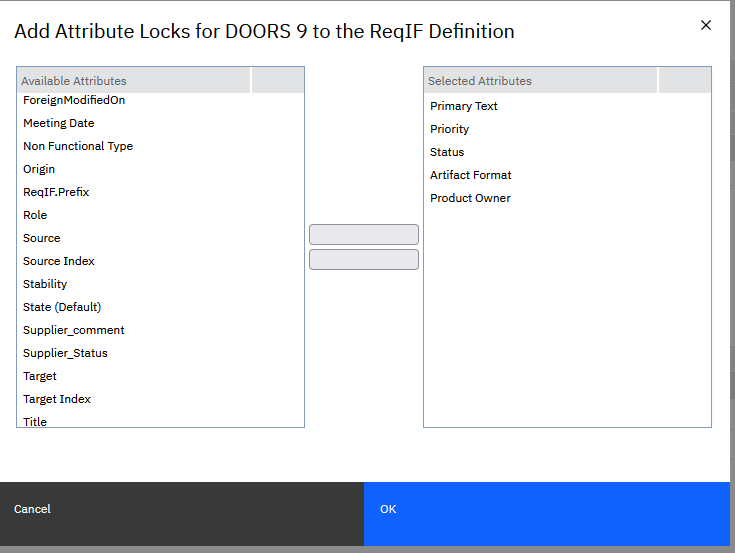Viewport: 735px width, 553px height.
Task: Choose the Origin attribute
Action: pyautogui.click(x=39, y=169)
